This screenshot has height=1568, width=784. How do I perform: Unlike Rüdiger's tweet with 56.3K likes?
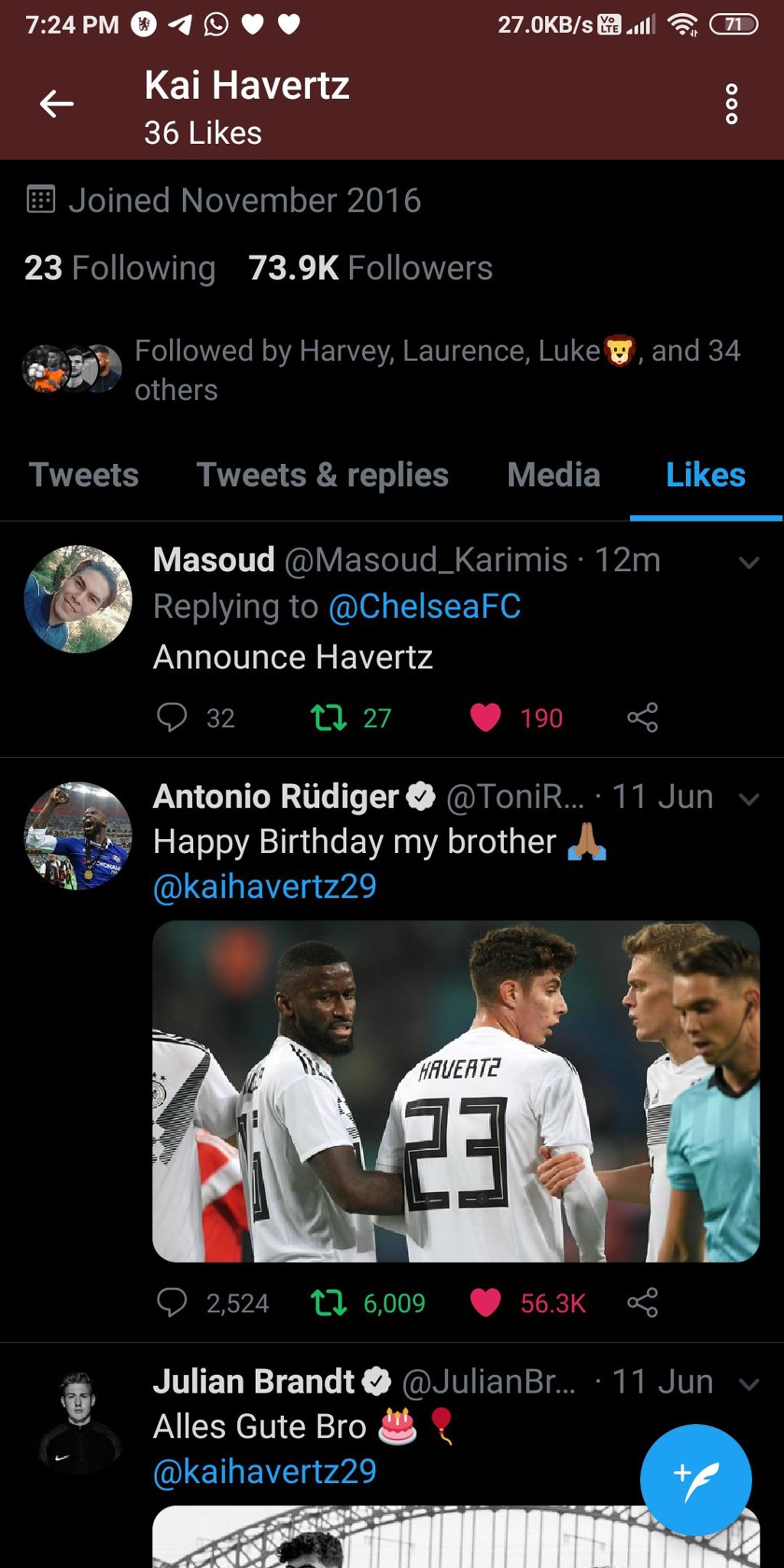pyautogui.click(x=485, y=1302)
